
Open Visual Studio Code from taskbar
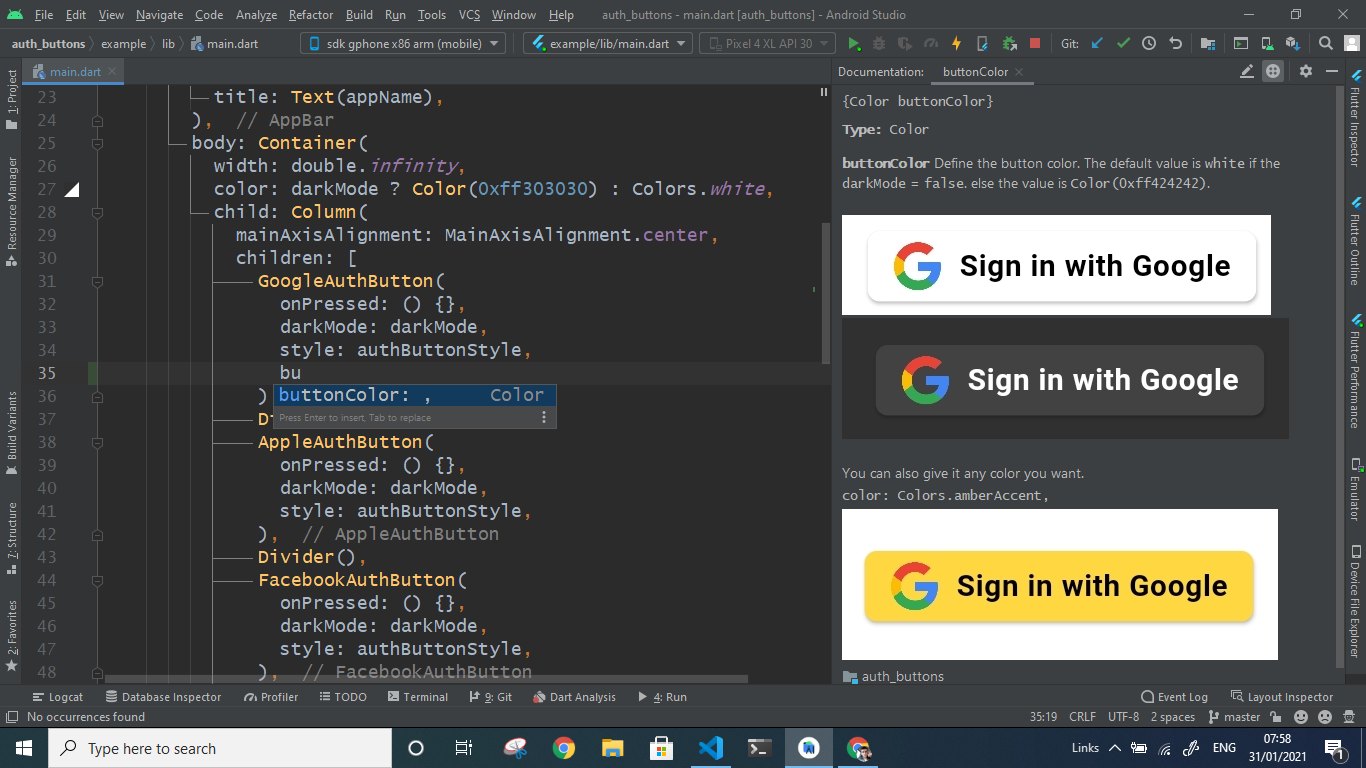[711, 748]
